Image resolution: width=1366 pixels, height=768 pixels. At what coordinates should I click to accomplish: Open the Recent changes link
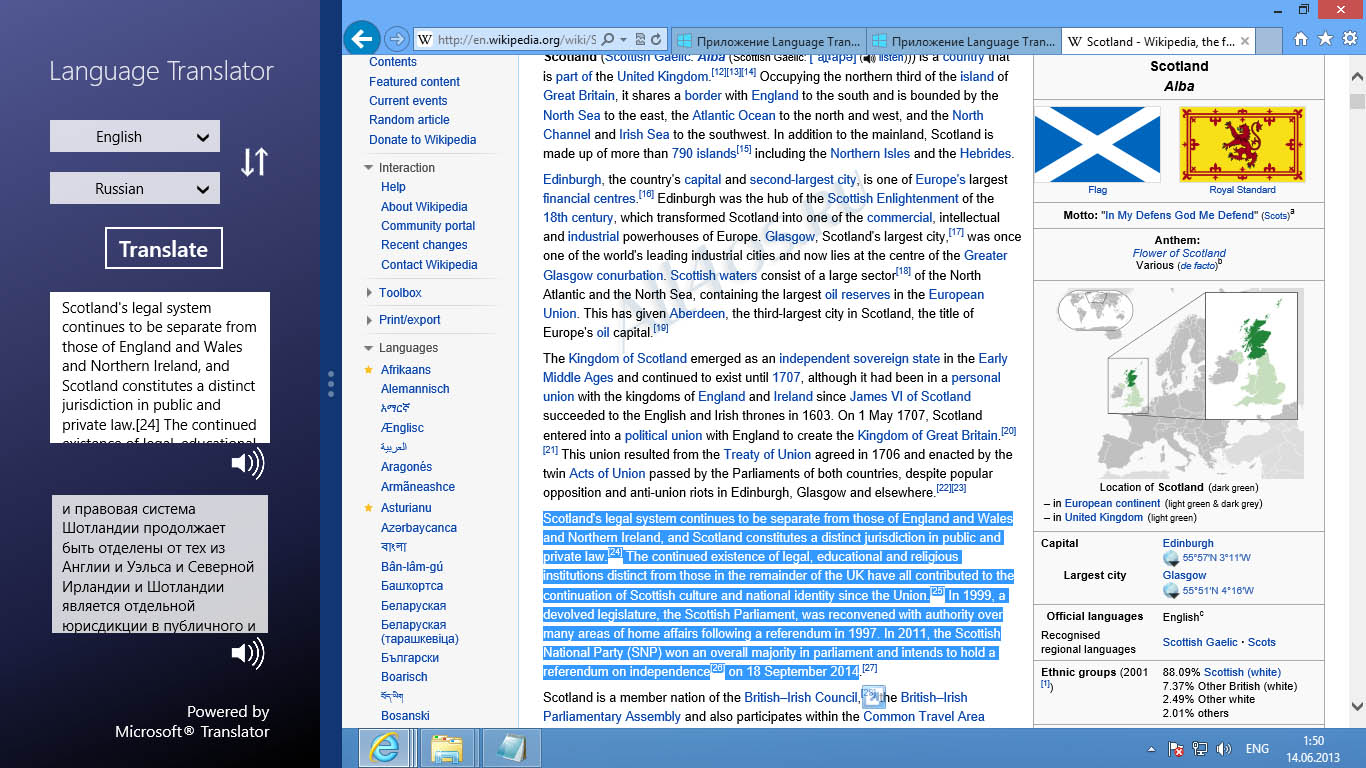tap(424, 245)
